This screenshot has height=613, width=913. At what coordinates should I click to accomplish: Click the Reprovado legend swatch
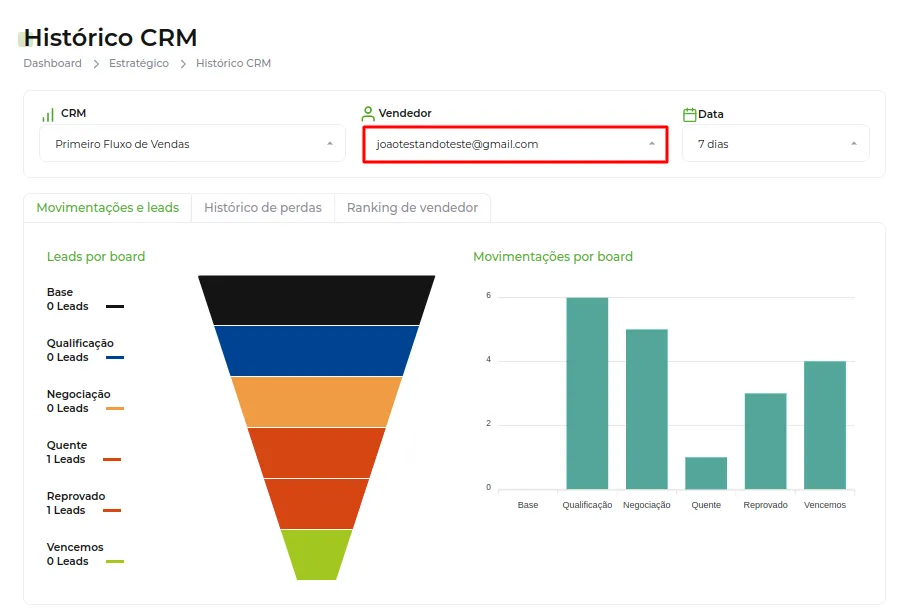(112, 511)
